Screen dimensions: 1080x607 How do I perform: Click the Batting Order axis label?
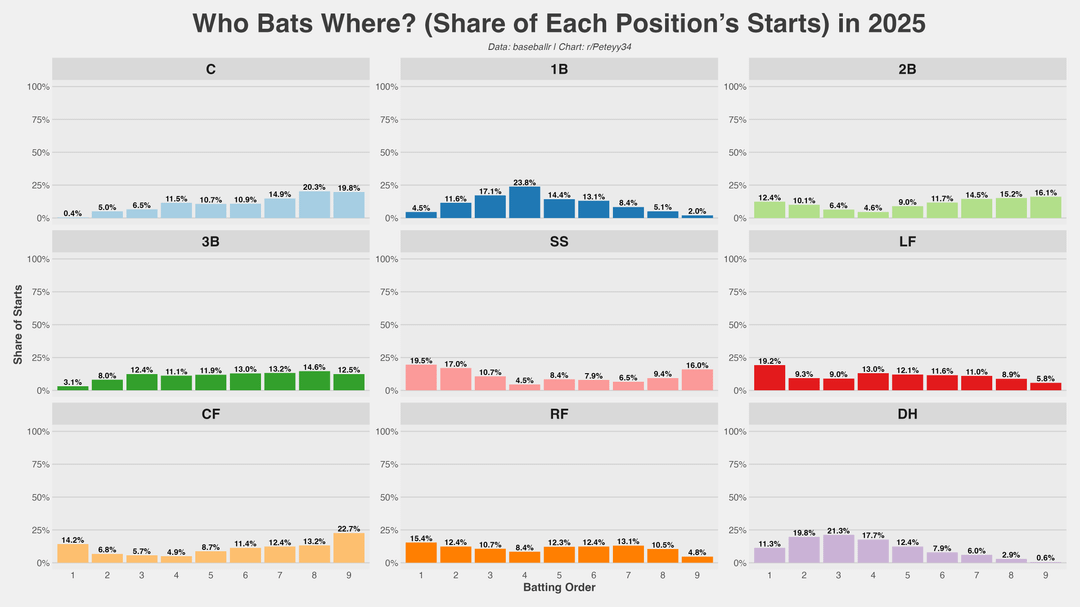pyautogui.click(x=559, y=588)
